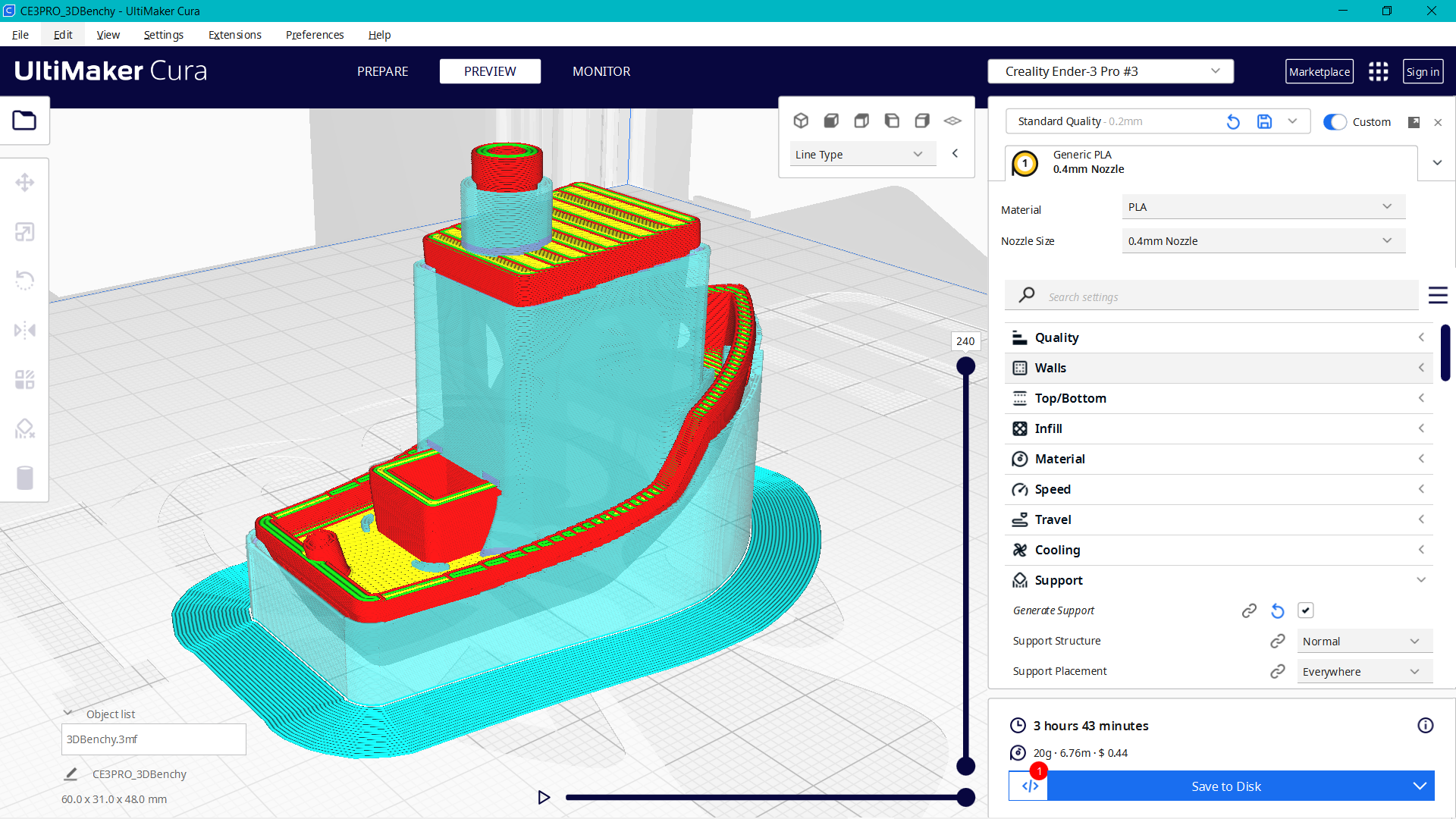This screenshot has width=1456, height=819.
Task: Select the Support Blocker tool icon
Action: pos(24,429)
